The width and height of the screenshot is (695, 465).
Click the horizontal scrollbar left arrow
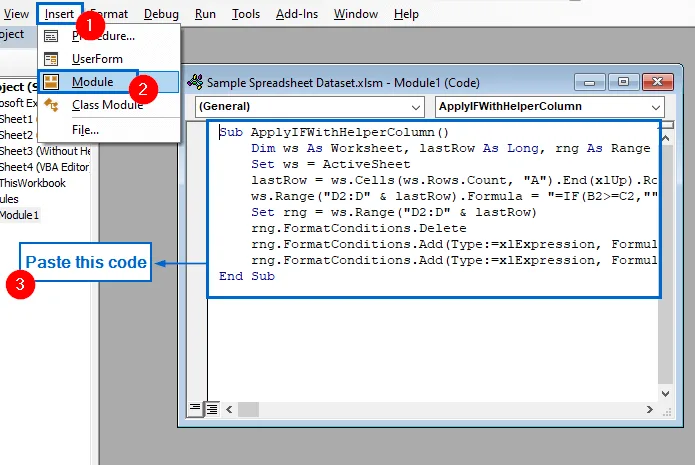click(229, 410)
